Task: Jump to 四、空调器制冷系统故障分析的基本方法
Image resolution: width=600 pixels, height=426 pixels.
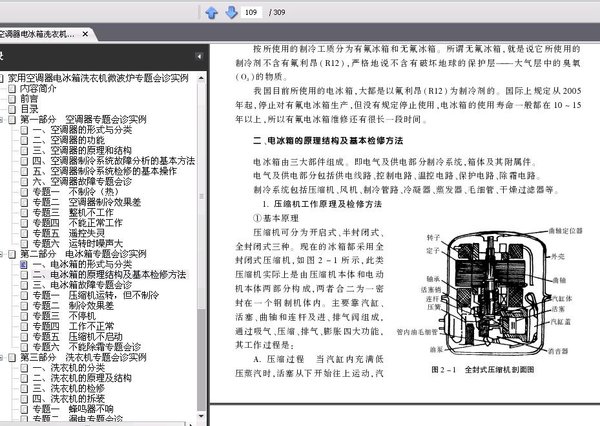Action: click(114, 161)
